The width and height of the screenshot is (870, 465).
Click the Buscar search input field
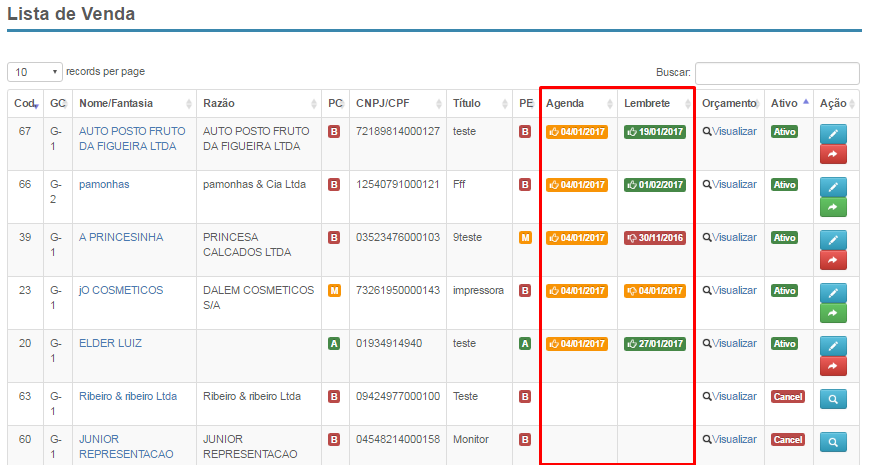(x=776, y=73)
